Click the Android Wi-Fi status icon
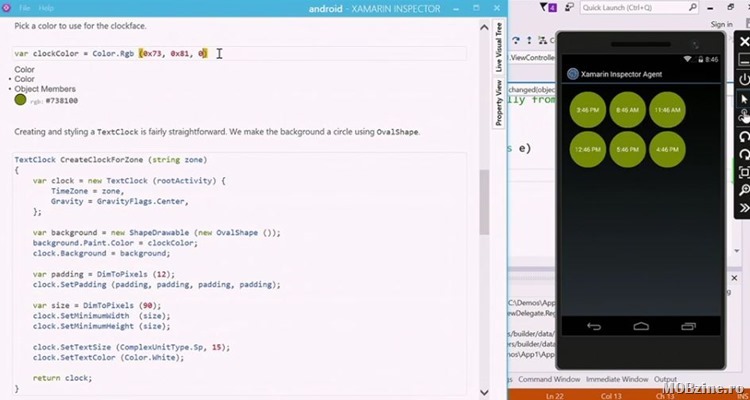750x400 pixels. (688, 59)
